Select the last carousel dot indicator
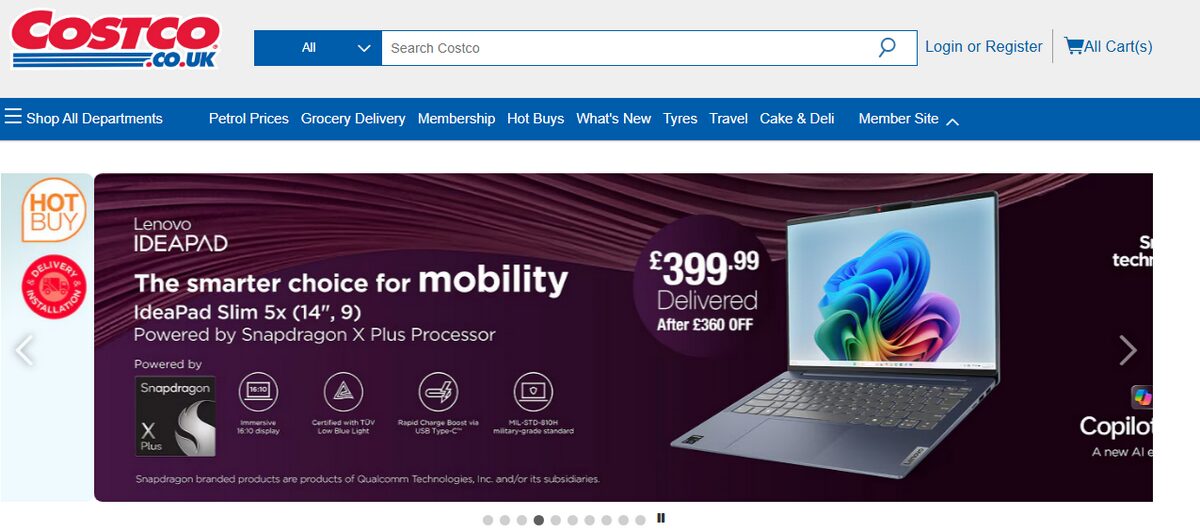 641,520
